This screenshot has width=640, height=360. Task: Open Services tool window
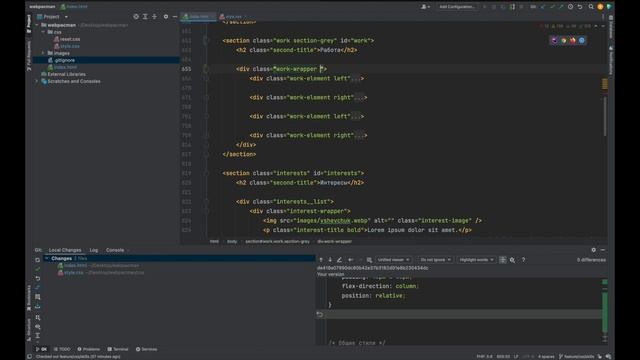[147, 349]
